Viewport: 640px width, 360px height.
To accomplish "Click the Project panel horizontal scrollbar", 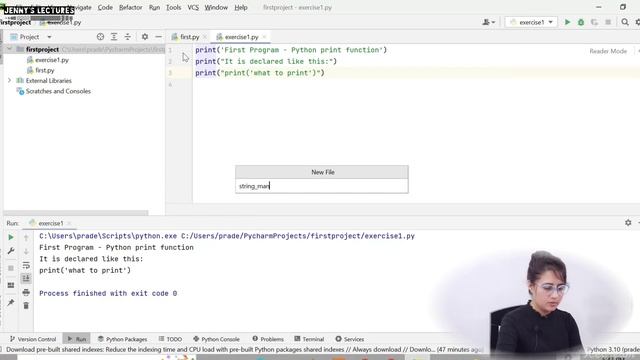I will pos(76,213).
